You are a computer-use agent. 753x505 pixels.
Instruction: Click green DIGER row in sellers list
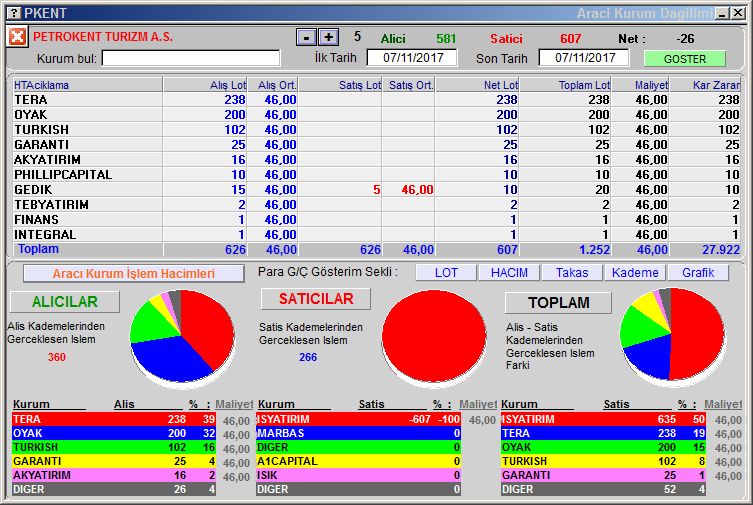(358, 447)
